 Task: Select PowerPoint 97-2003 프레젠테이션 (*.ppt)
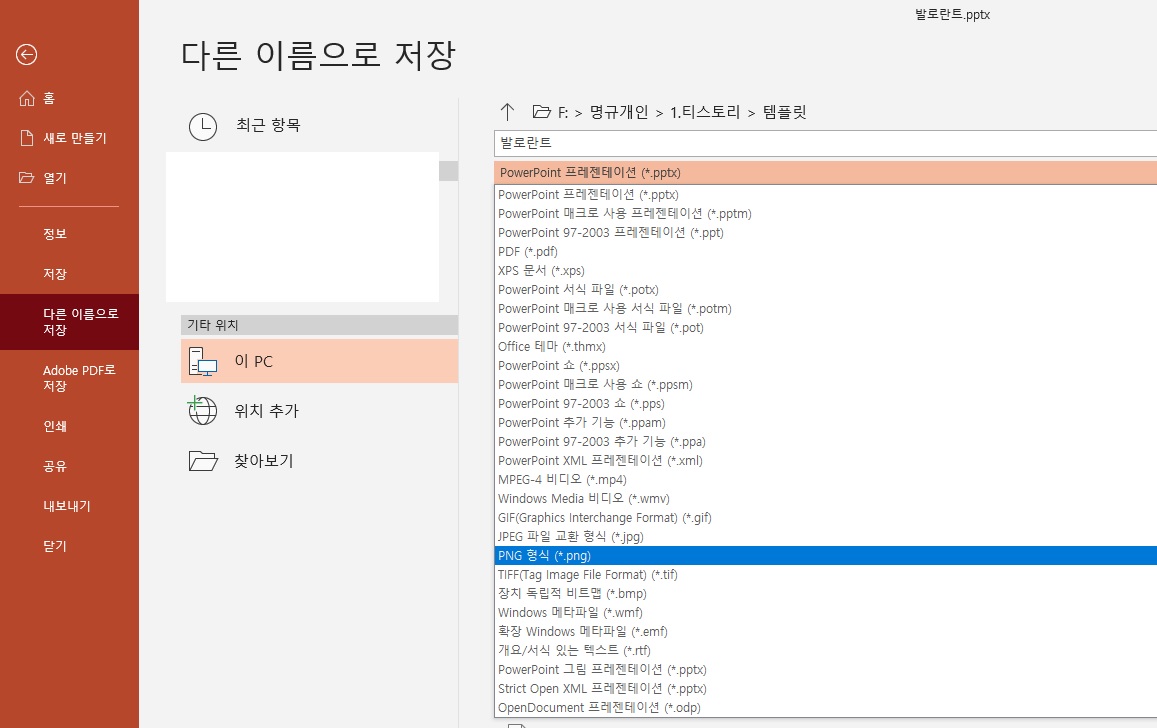point(826,232)
